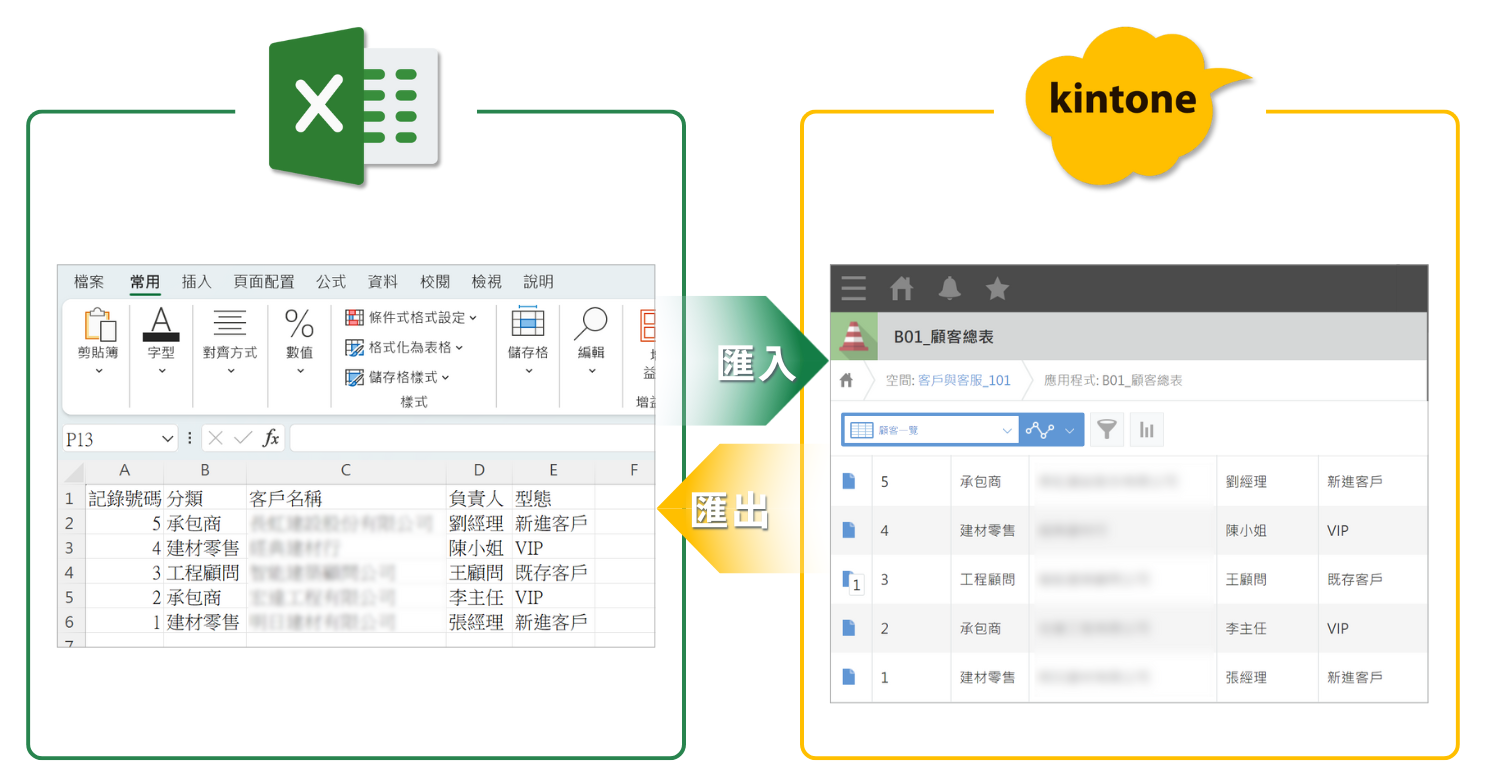The image size is (1493, 778).
Task: Click 王顧問 in kintone record list
Action: tap(1246, 579)
